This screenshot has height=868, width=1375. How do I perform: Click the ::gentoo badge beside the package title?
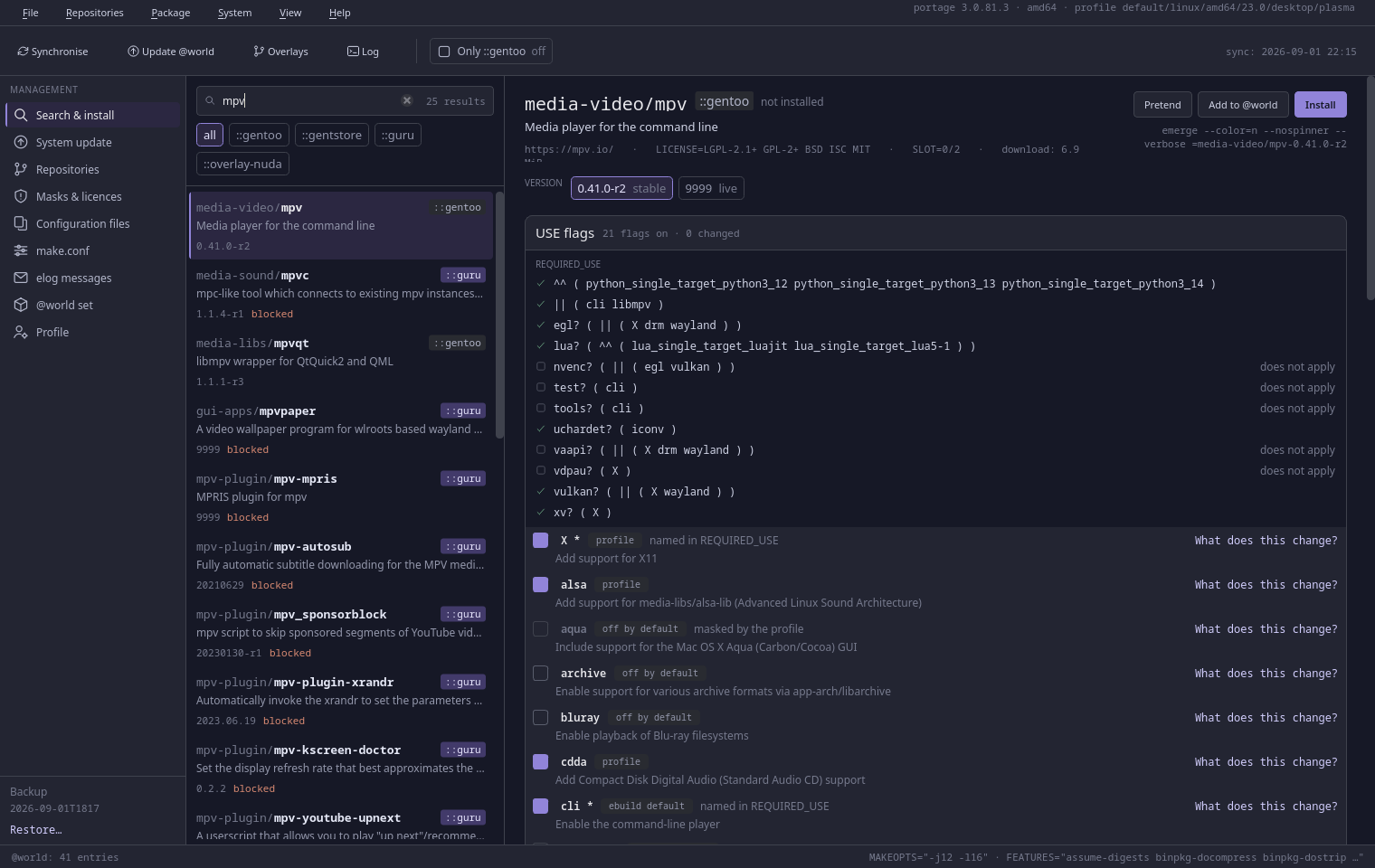coord(725,101)
